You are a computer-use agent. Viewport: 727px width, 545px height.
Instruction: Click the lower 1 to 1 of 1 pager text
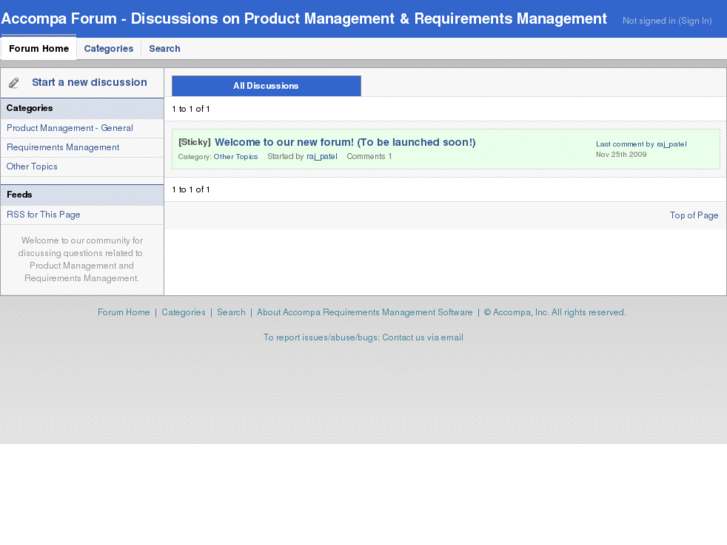pos(191,190)
